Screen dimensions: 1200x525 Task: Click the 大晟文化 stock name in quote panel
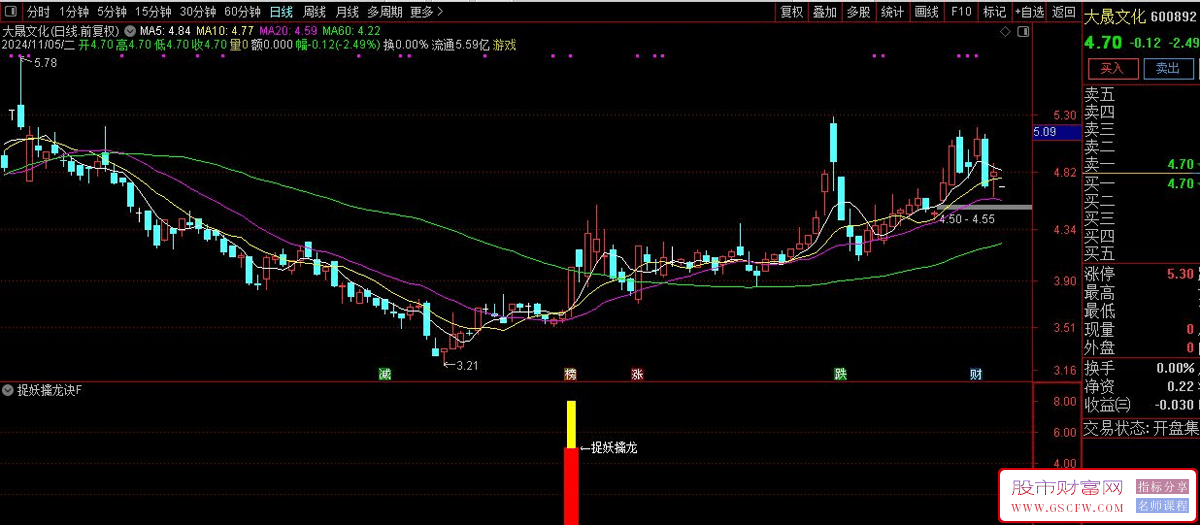point(1116,17)
